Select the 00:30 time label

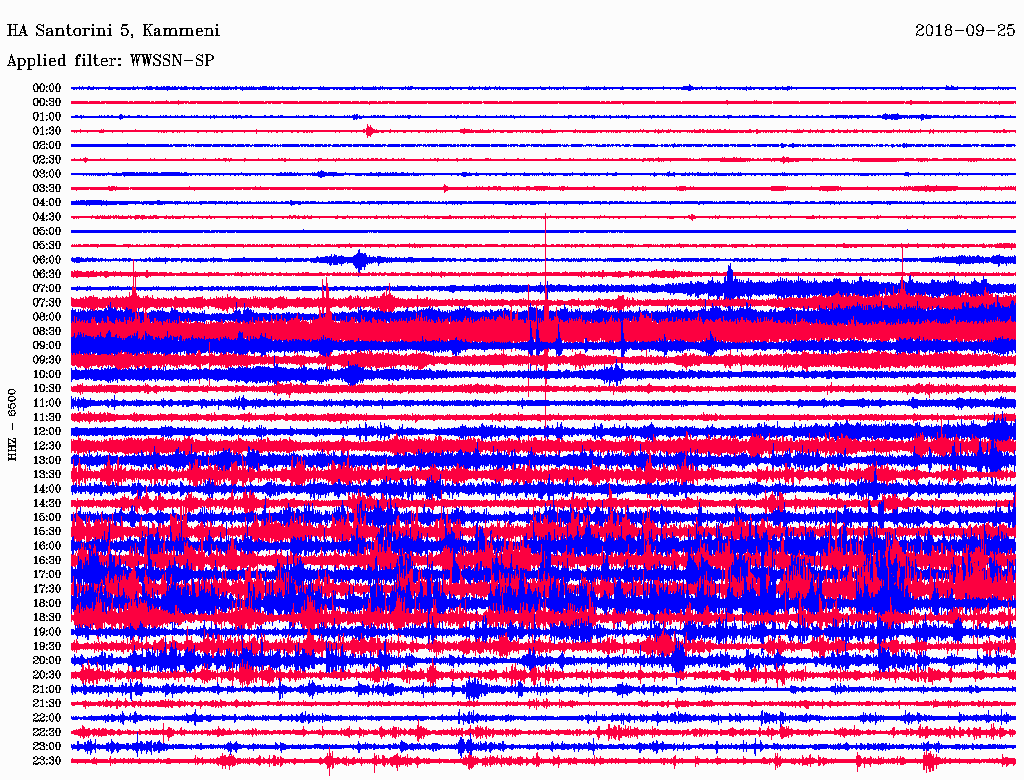[47, 103]
